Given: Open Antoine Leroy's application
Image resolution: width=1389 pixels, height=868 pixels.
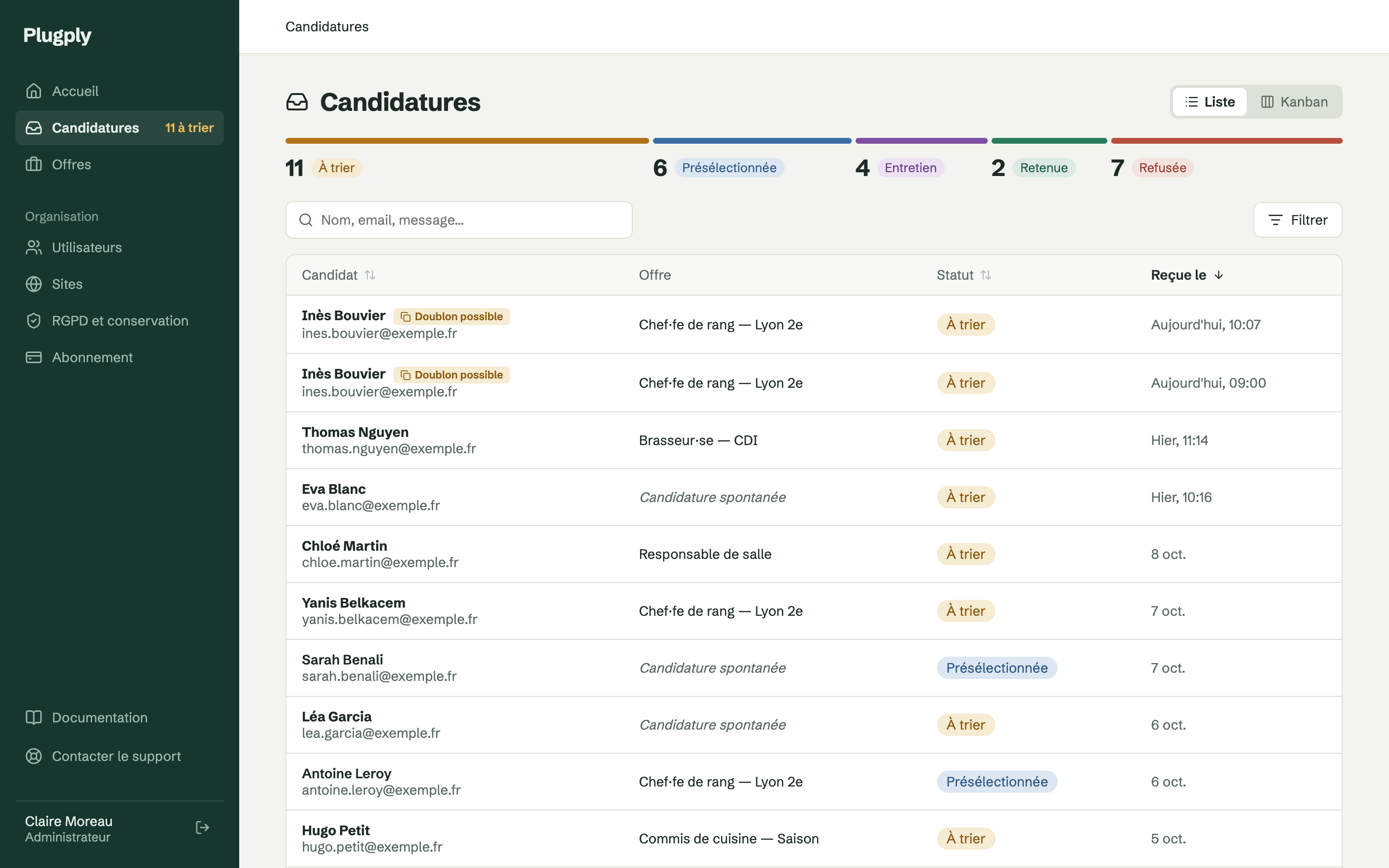Looking at the screenshot, I should (814, 781).
